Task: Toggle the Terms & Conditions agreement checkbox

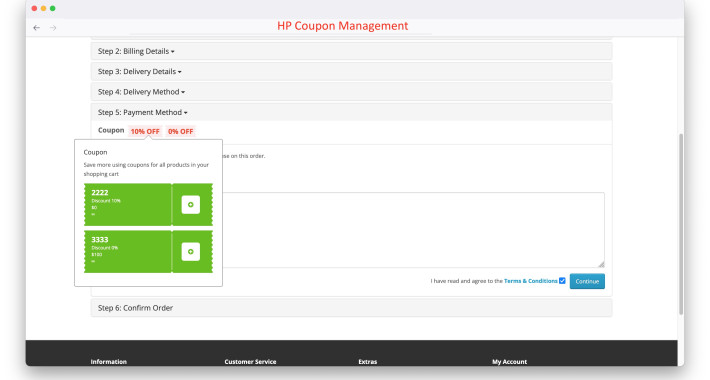Action: coord(562,281)
